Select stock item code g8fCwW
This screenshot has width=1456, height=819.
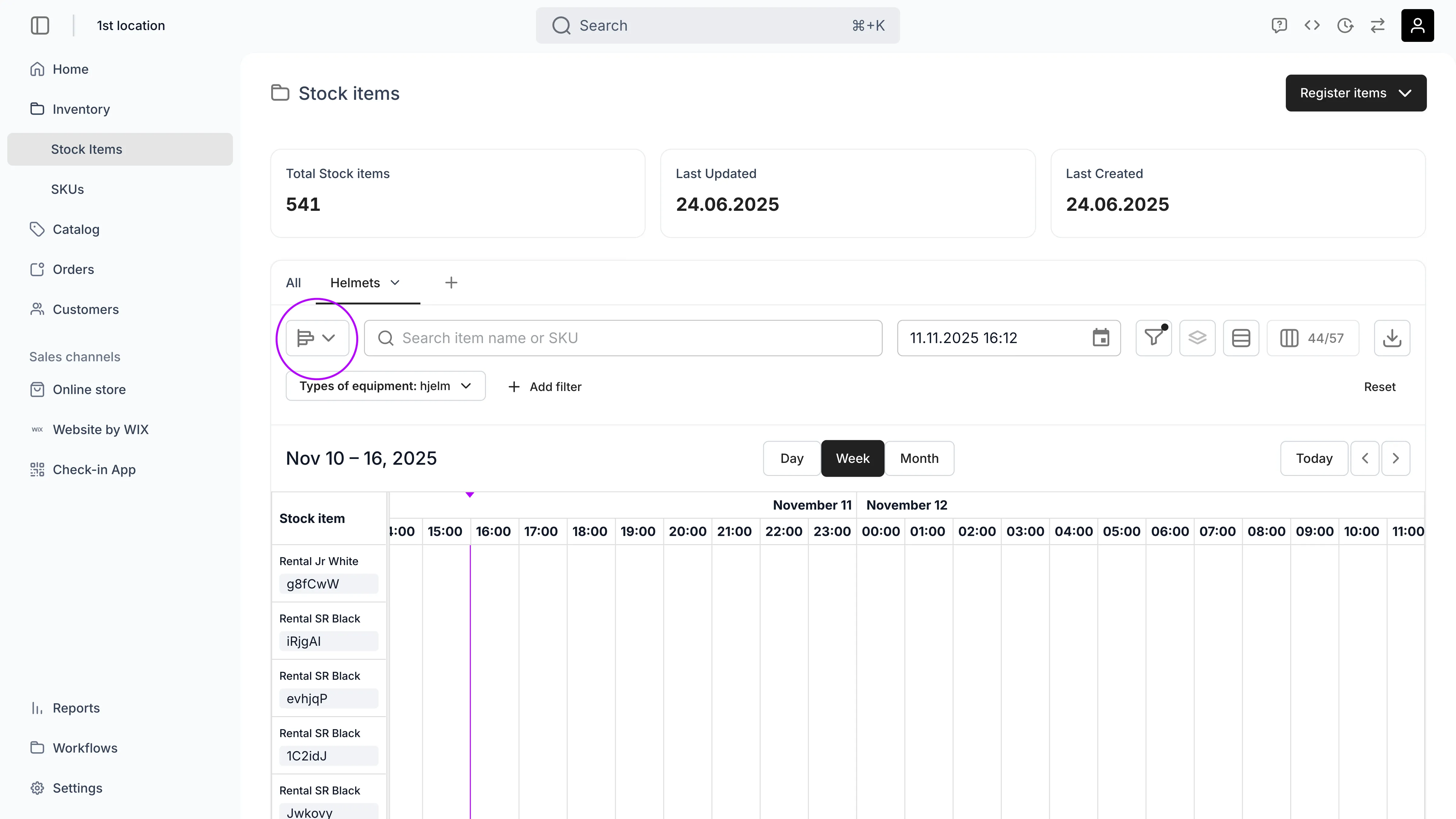coord(329,584)
